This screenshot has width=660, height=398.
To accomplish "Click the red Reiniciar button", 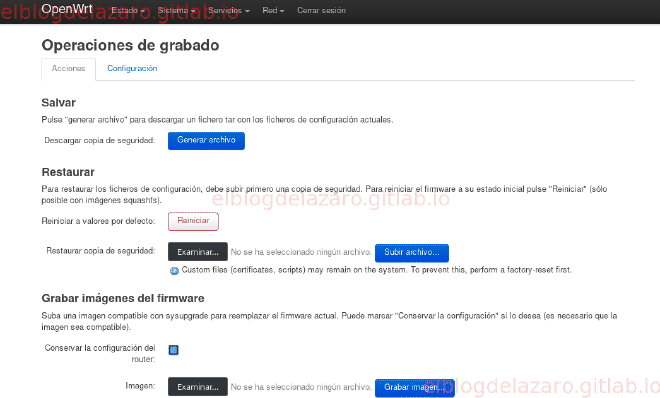I will 193,221.
